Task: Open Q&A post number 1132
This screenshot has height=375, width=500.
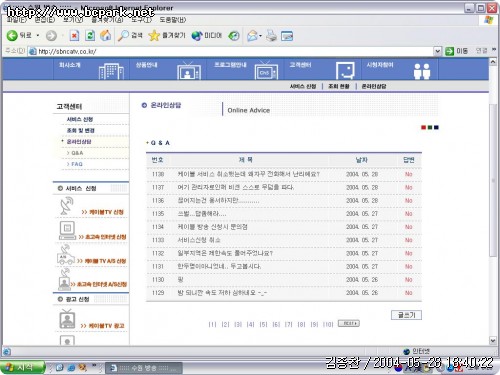Action: [x=225, y=253]
